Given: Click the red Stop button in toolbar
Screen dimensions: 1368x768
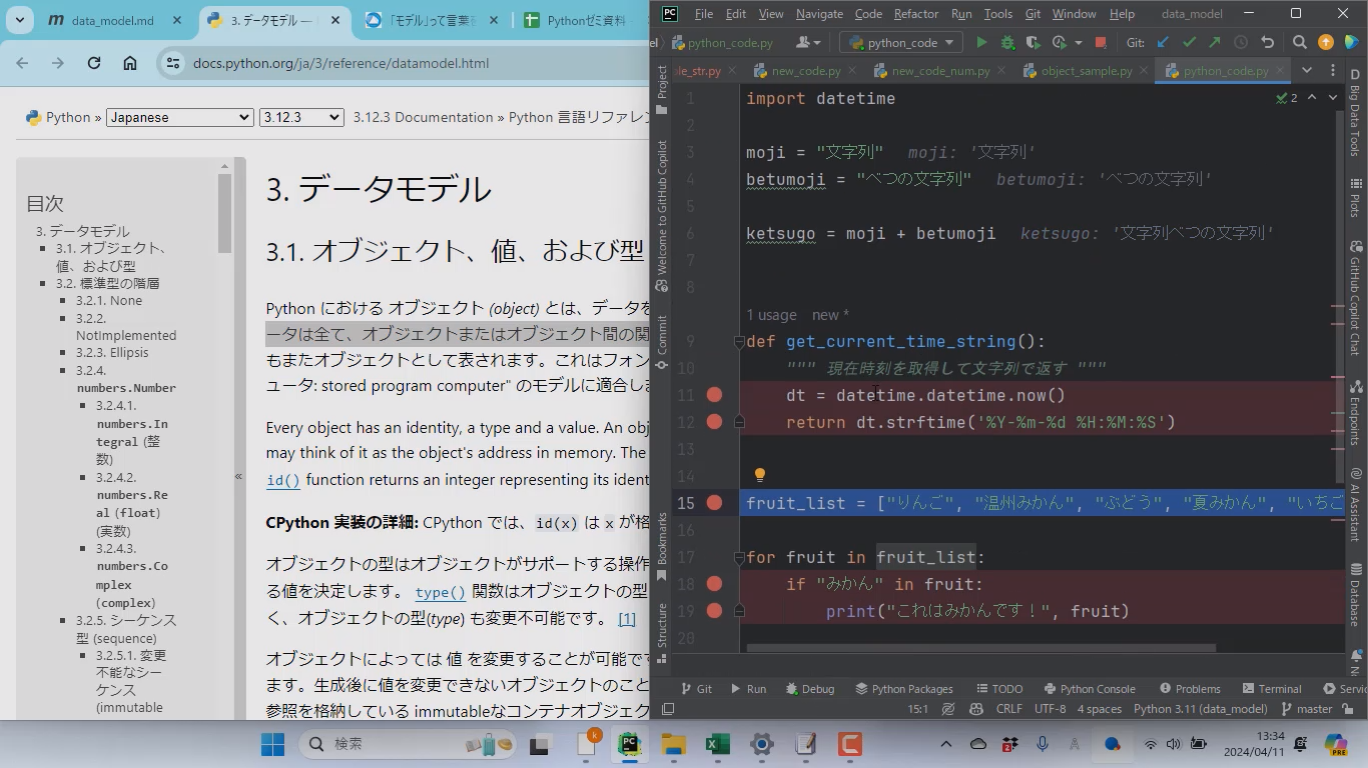Looking at the screenshot, I should pyautogui.click(x=1100, y=42).
